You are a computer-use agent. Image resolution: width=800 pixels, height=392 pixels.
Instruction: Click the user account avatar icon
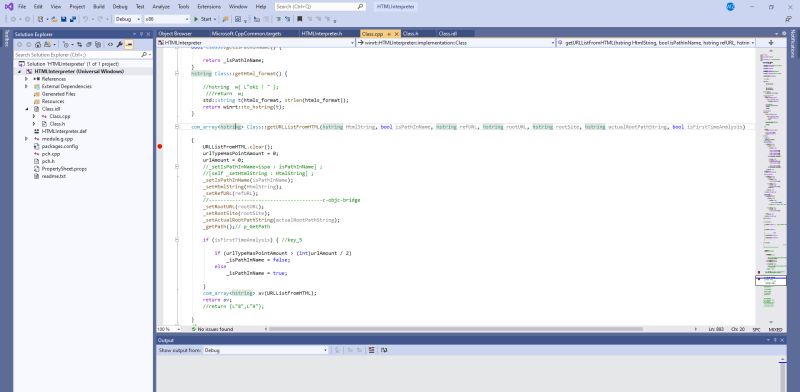tap(730, 7)
